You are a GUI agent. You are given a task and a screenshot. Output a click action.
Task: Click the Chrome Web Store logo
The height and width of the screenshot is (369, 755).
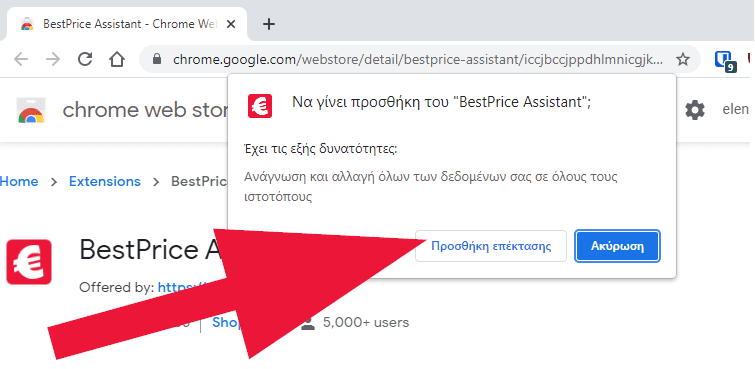pos(31,110)
